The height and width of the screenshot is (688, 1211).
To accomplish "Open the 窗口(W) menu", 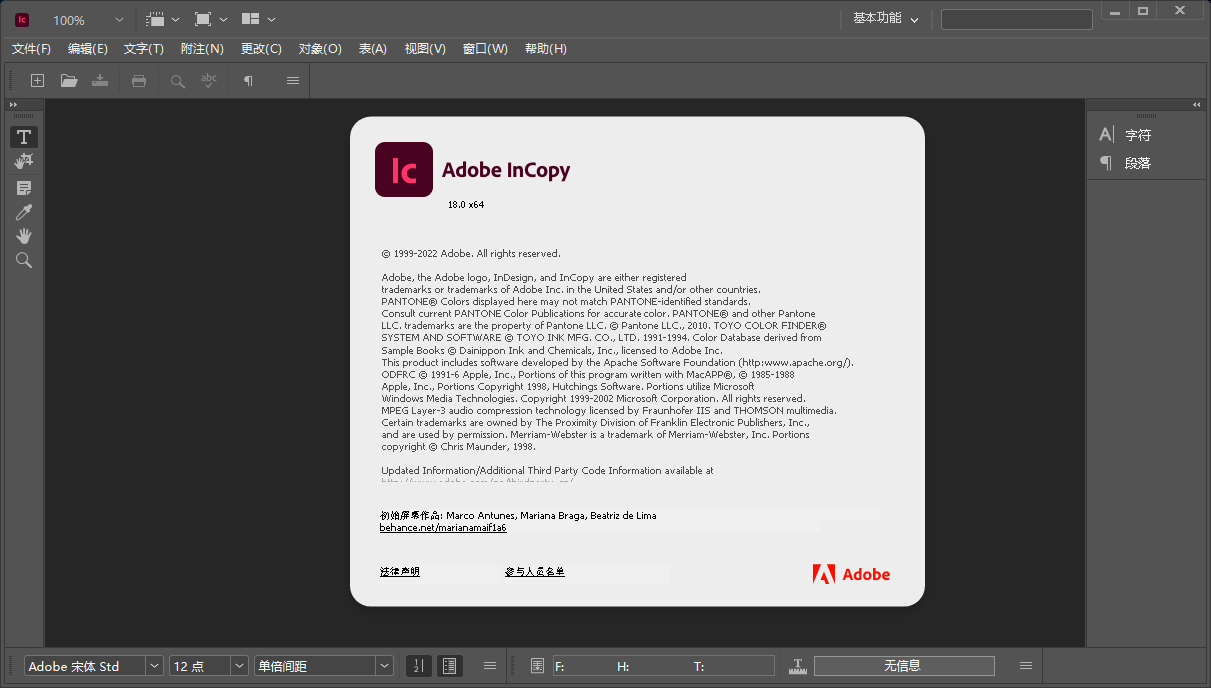I will [485, 49].
